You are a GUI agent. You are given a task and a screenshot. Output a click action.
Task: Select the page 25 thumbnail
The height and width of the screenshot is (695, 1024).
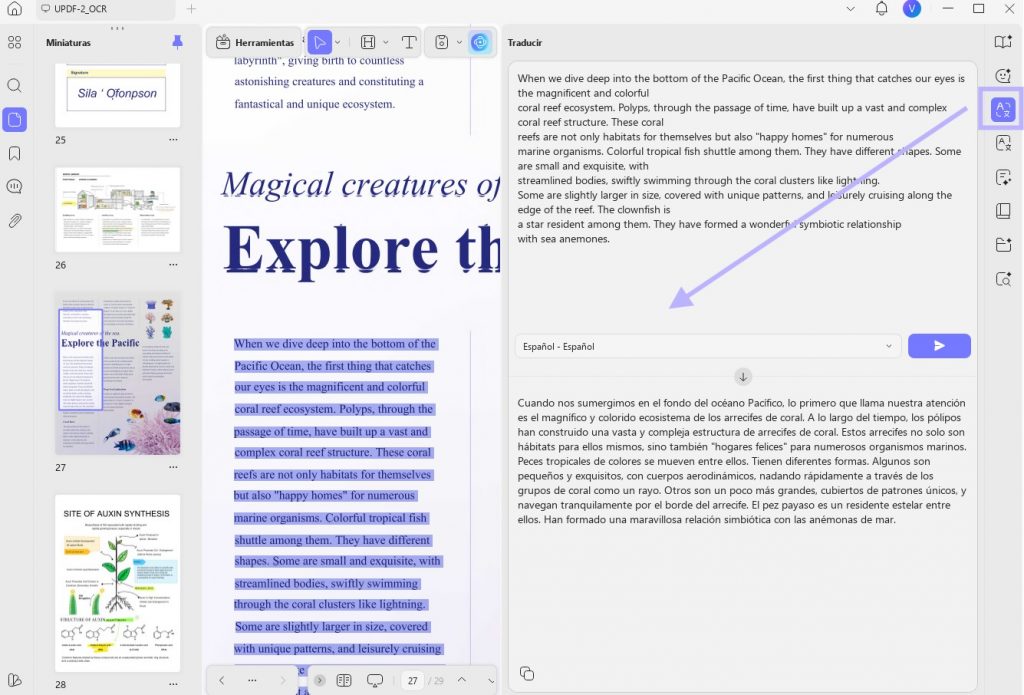(x=118, y=95)
